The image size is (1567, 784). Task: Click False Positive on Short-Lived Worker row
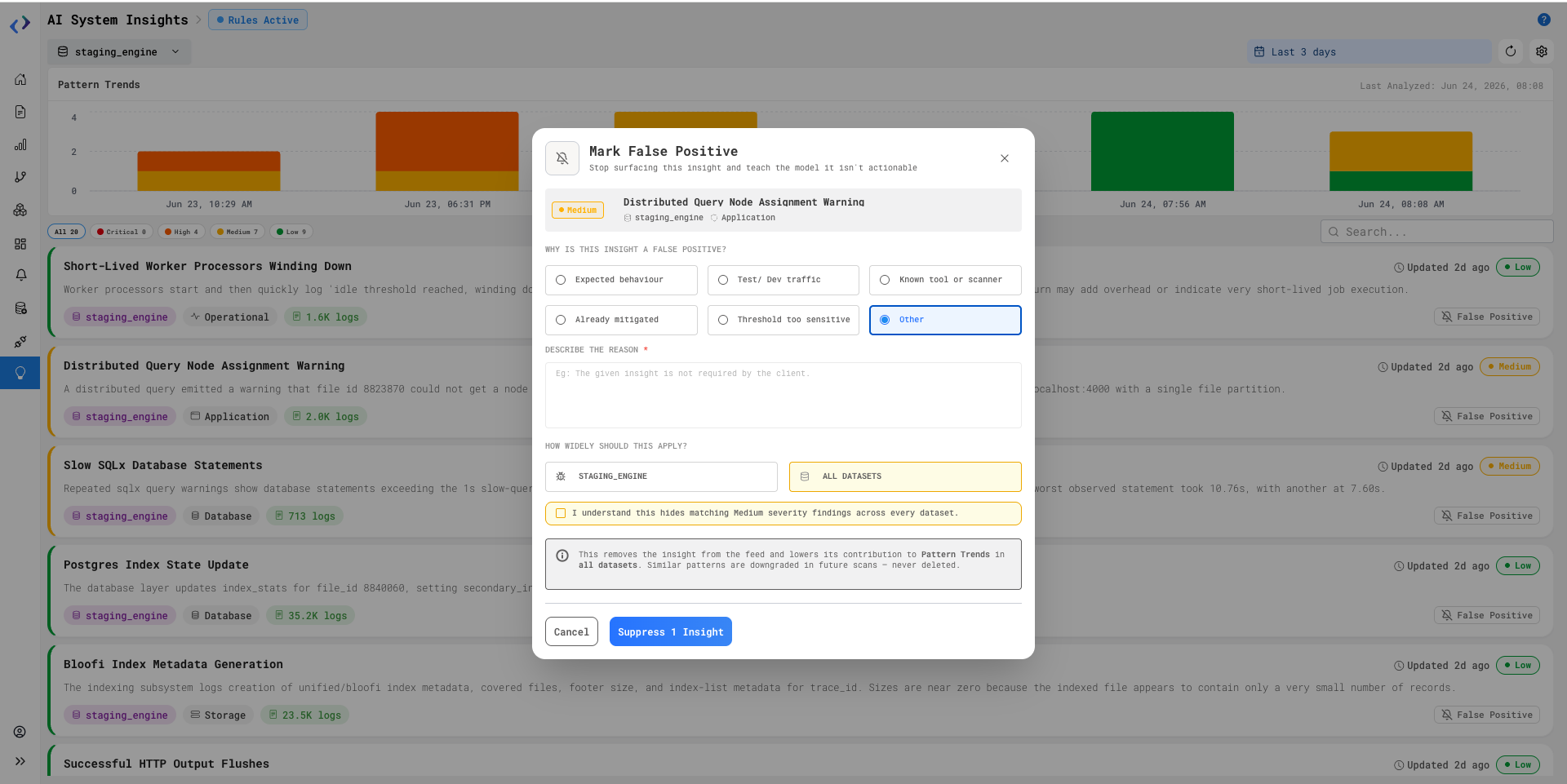[x=1487, y=317]
